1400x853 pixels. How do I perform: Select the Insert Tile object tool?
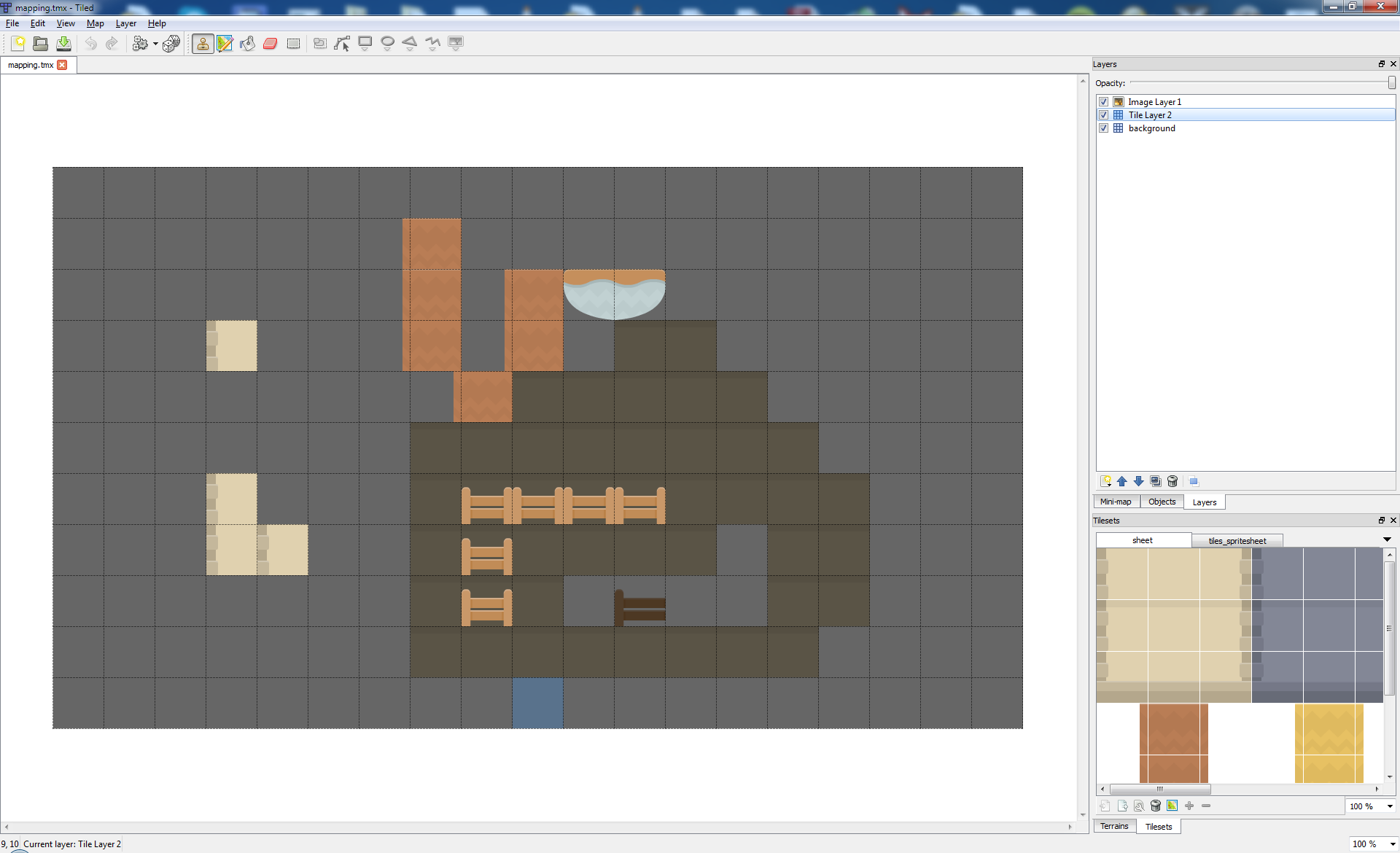(x=456, y=44)
